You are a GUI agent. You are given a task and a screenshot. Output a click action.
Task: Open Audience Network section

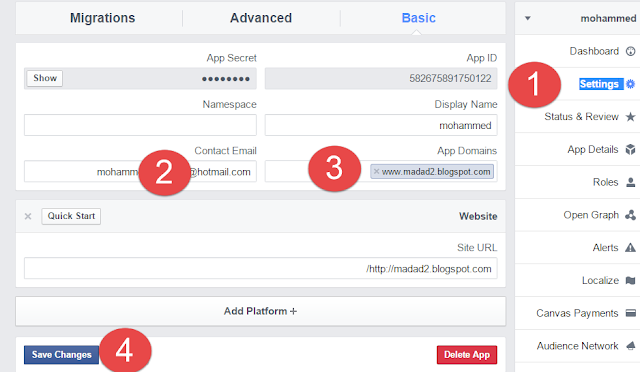577,346
